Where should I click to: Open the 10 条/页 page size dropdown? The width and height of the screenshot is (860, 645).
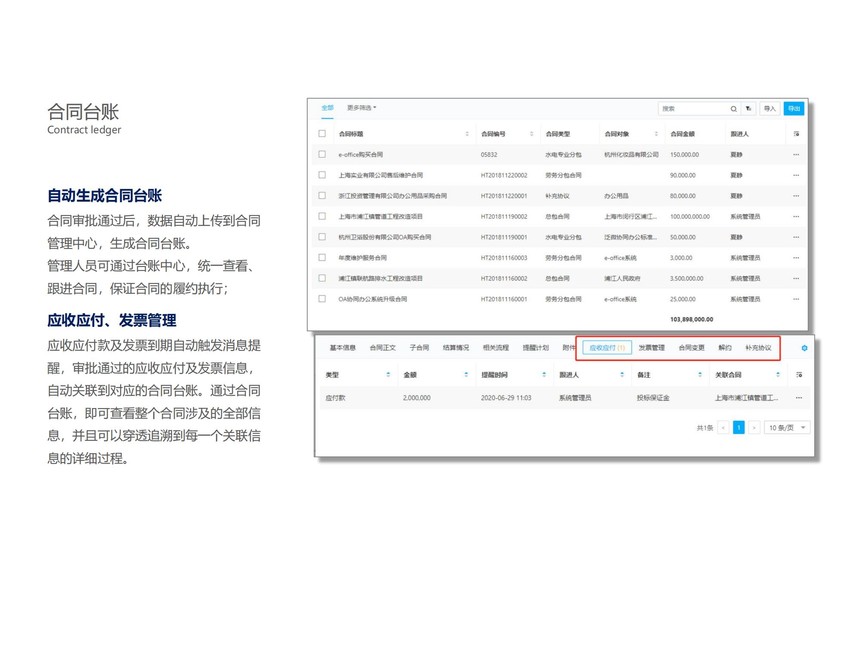click(x=787, y=427)
